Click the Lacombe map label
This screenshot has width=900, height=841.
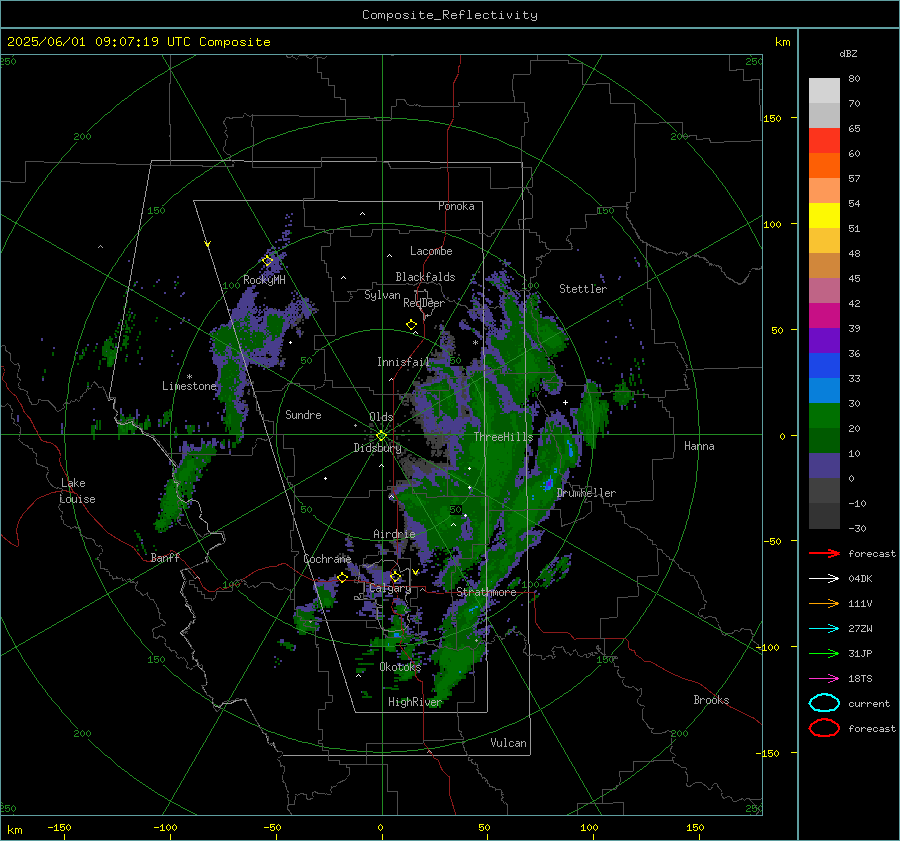pos(431,251)
